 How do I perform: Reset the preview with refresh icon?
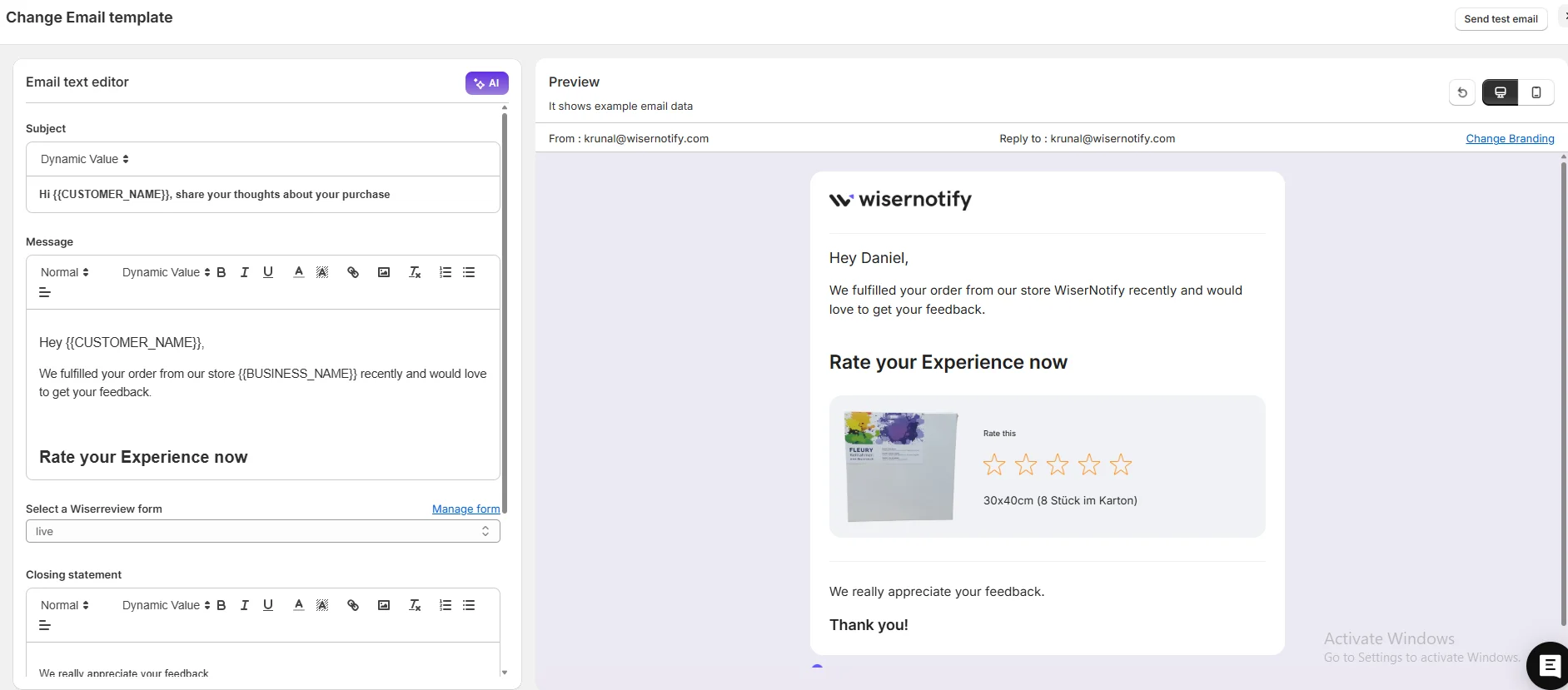(1462, 92)
